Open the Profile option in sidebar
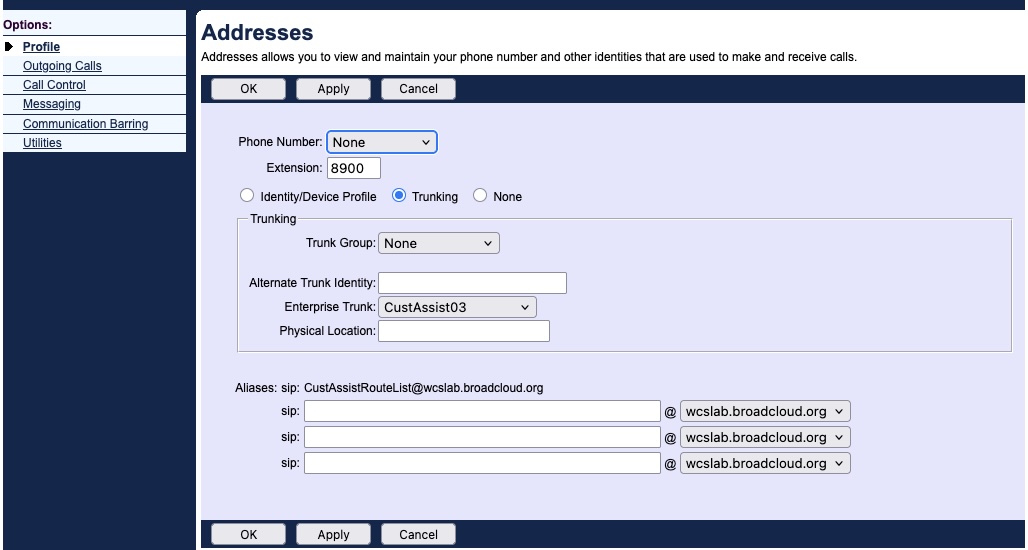 tap(41, 47)
